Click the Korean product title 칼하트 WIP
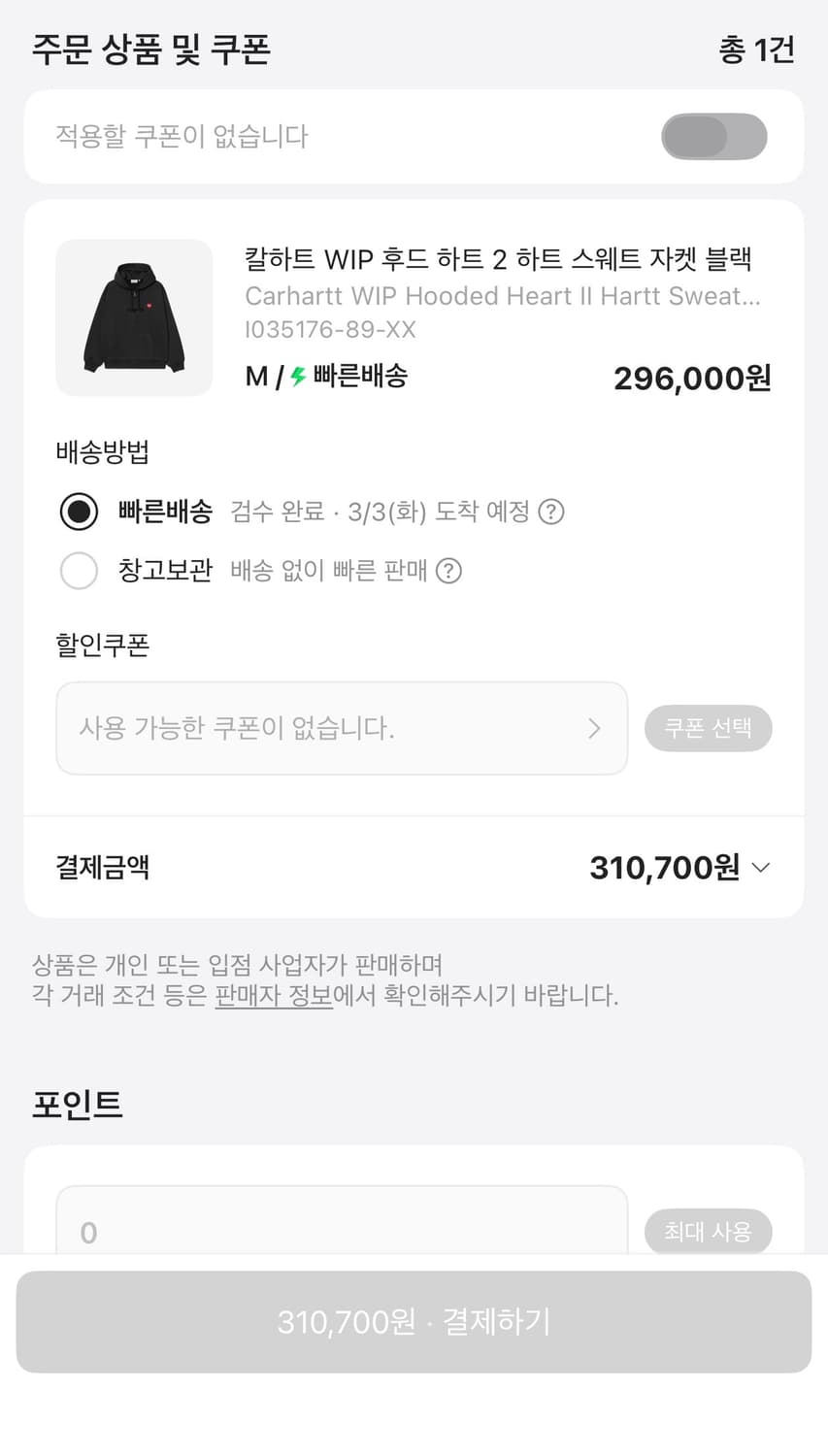Screen dimensions: 828x1456 point(498,259)
